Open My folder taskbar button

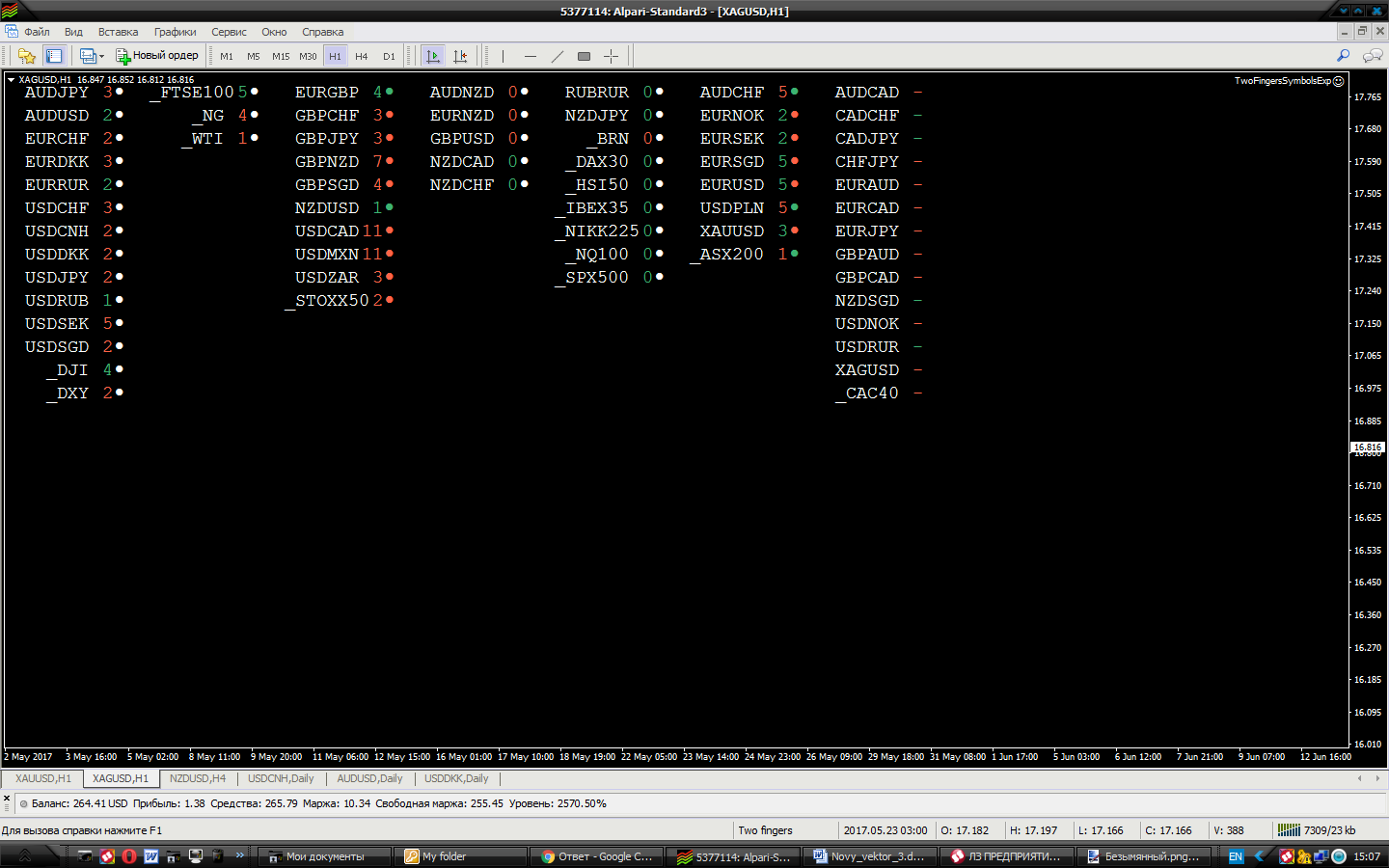[461, 856]
